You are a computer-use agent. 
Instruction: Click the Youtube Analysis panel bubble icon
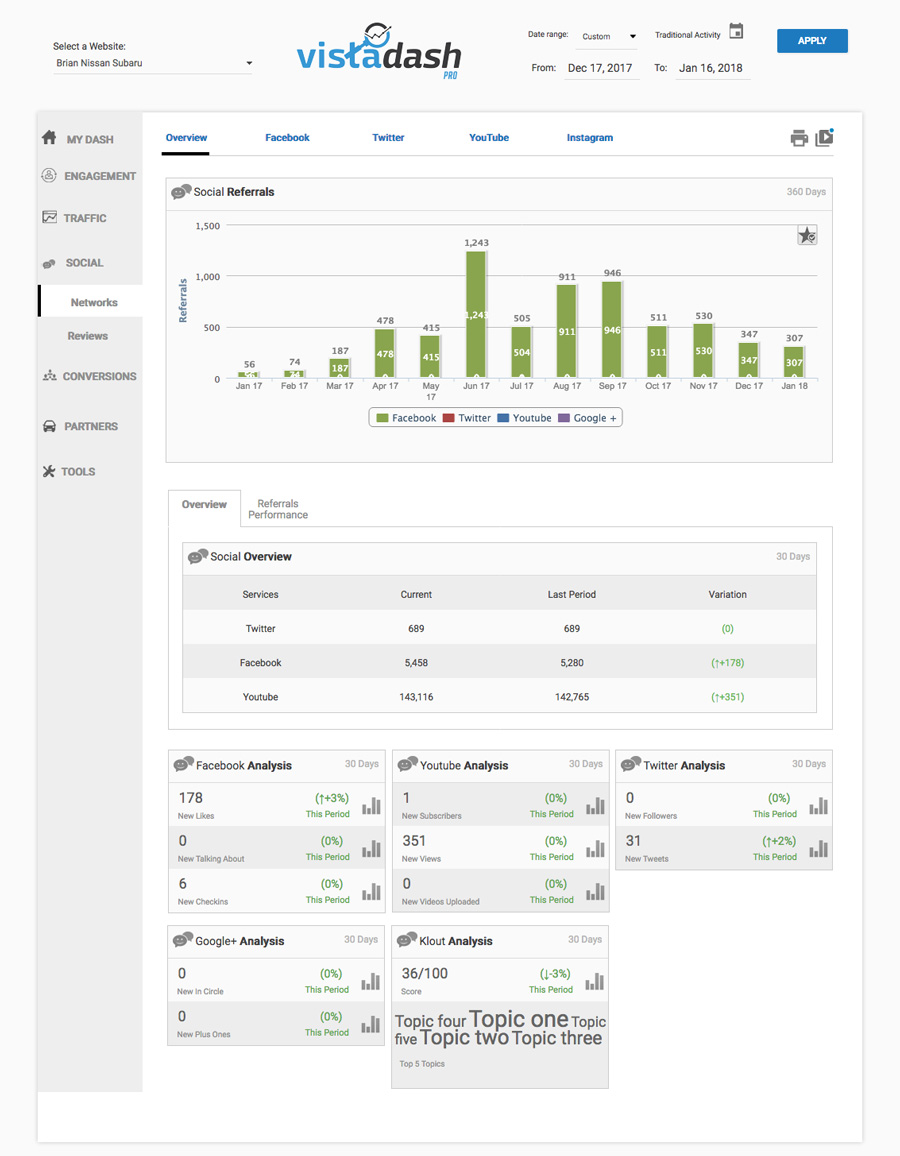point(408,765)
